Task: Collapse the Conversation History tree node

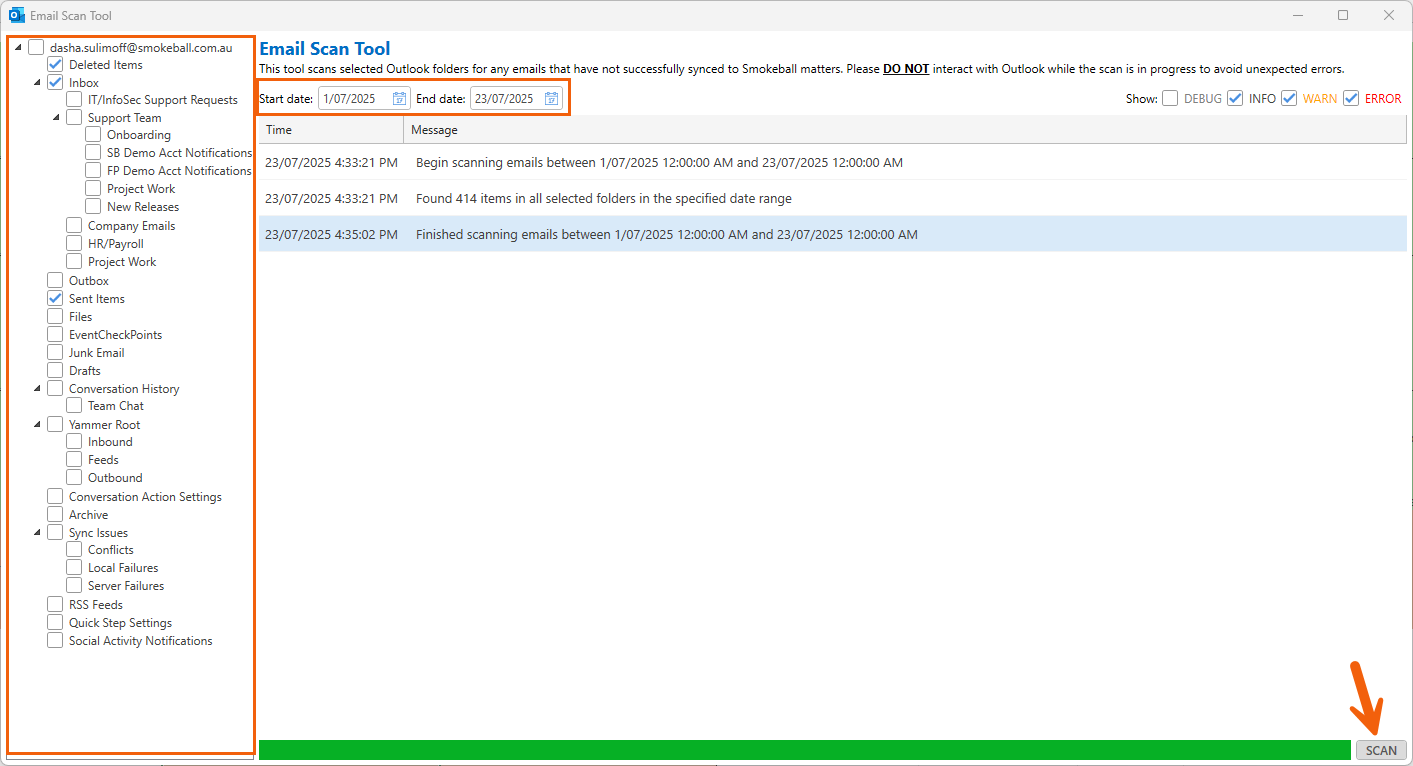Action: tap(38, 389)
